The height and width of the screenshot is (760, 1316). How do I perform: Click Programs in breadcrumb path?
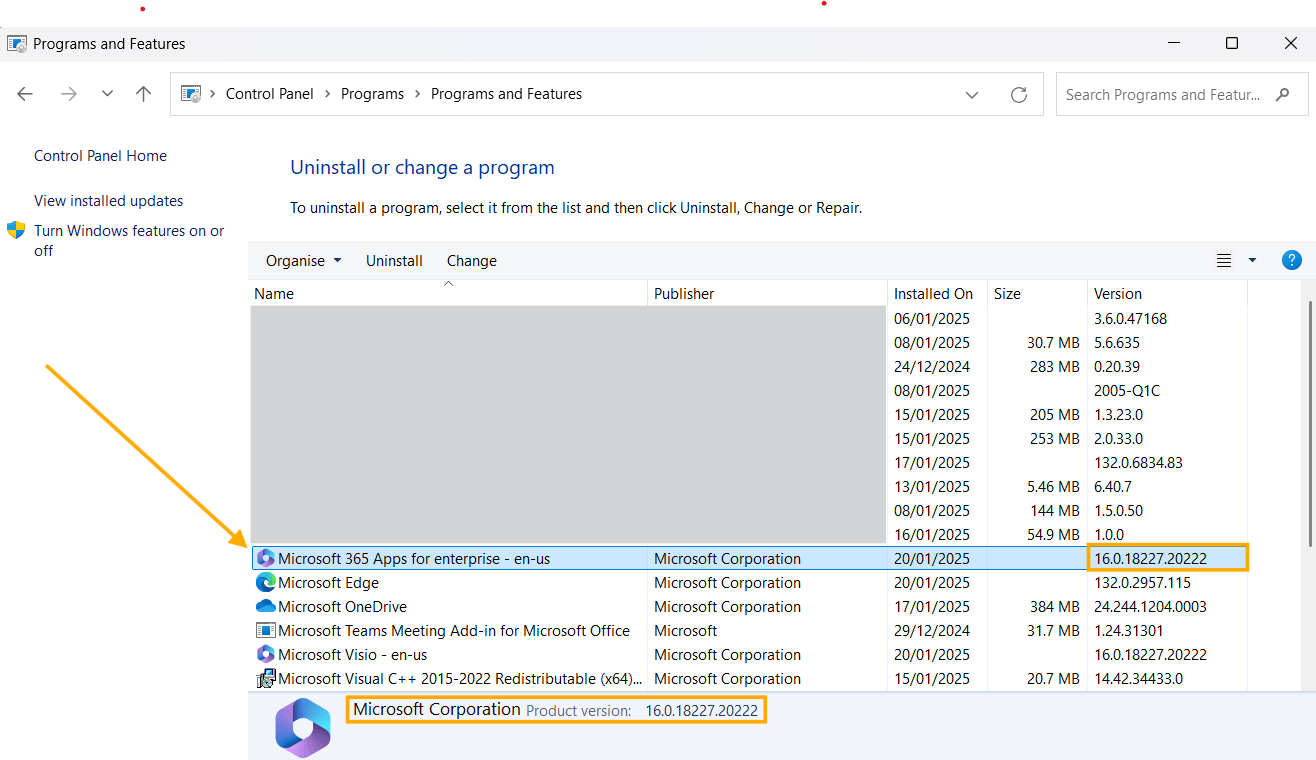[x=372, y=94]
